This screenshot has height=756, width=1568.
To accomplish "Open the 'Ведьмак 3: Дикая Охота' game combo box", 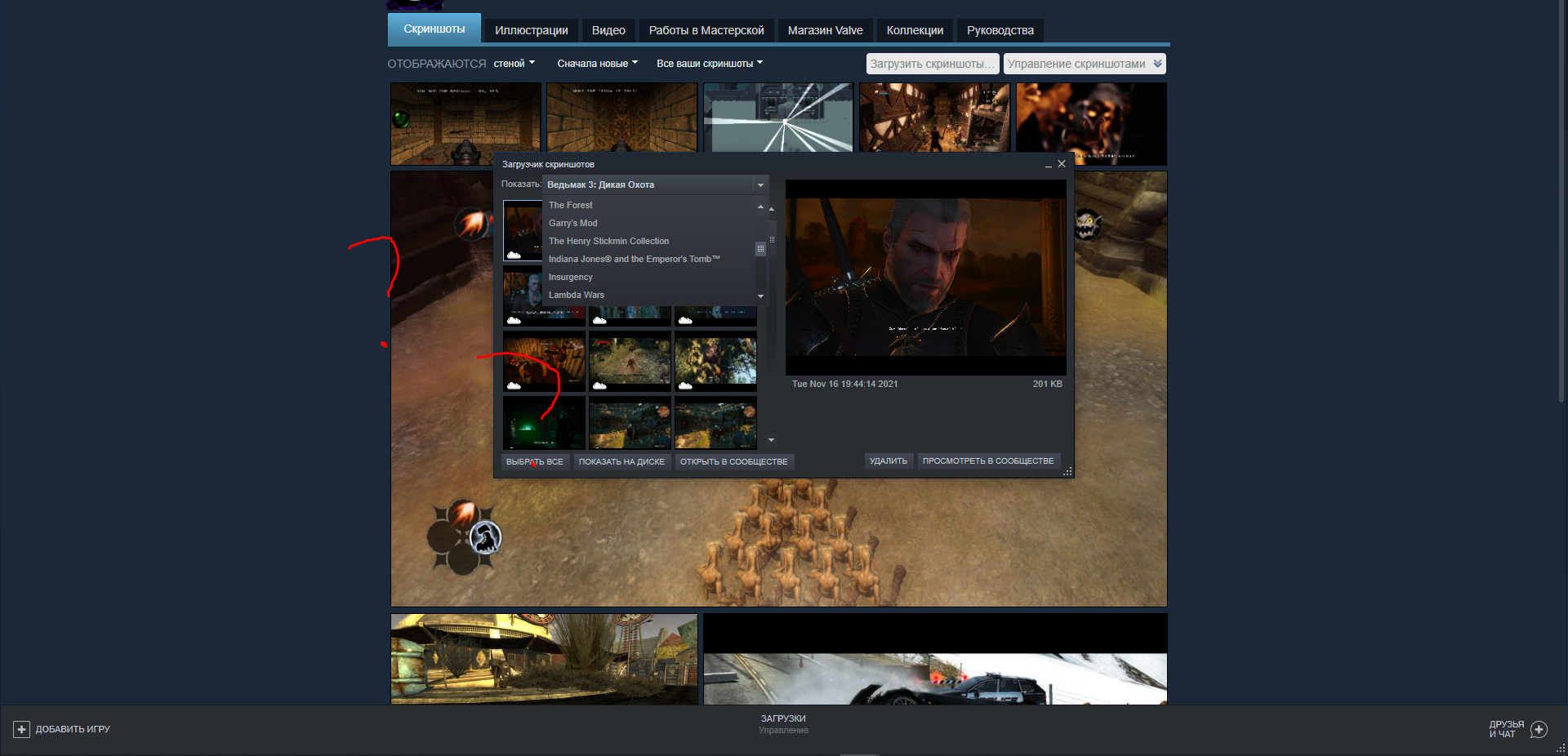I will [655, 185].
